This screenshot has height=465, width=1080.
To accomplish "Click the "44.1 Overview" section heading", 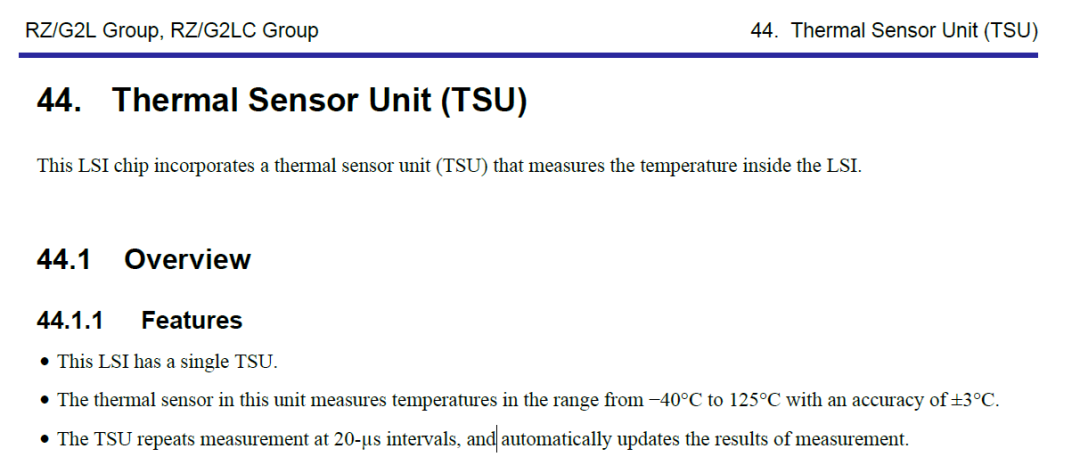I will (143, 260).
